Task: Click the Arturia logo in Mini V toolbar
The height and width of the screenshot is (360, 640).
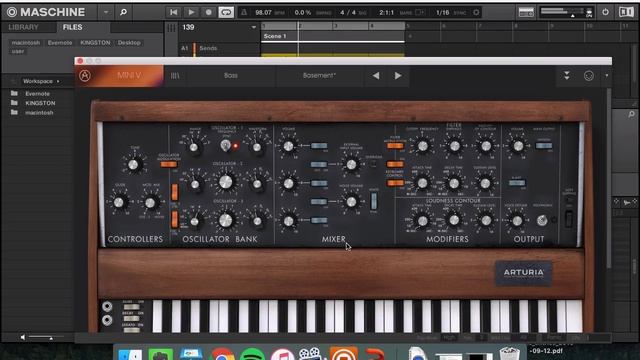Action: click(85, 76)
